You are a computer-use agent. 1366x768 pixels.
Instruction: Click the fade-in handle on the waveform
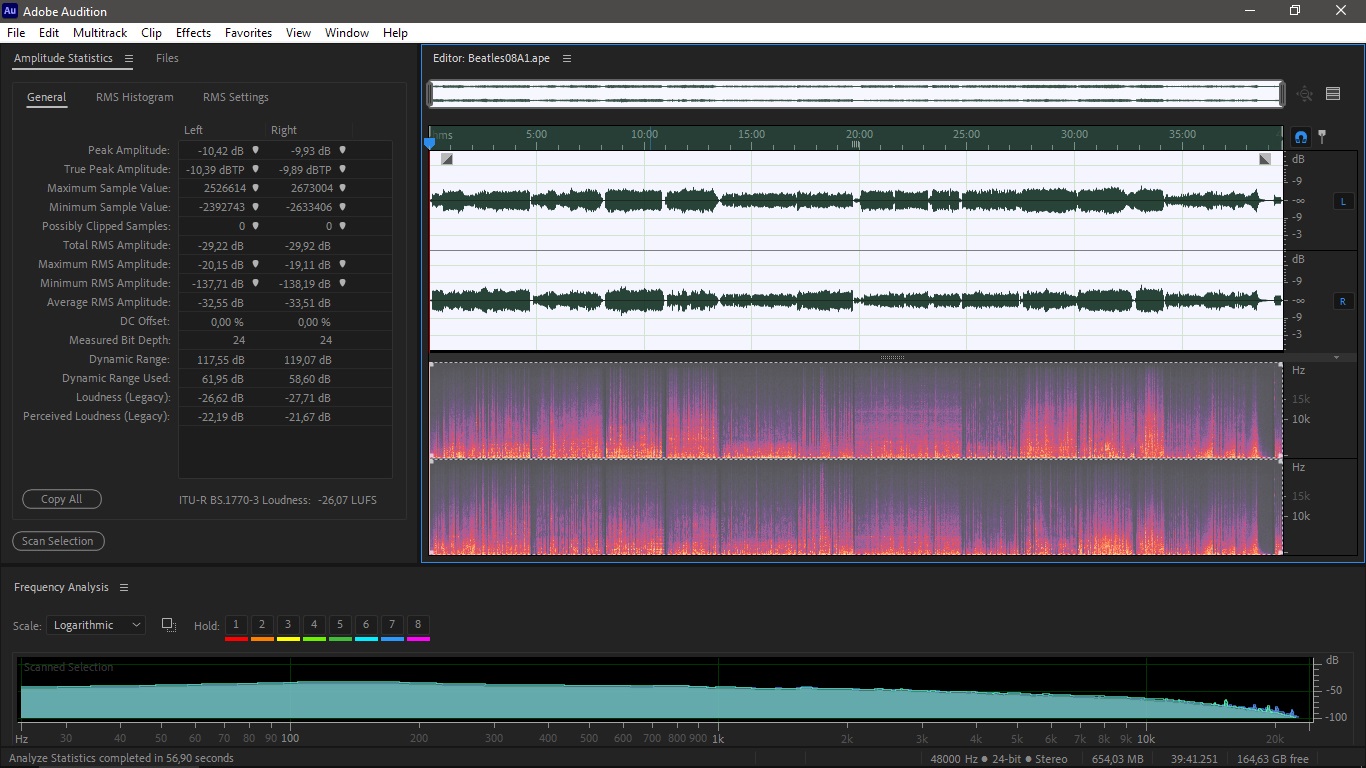pyautogui.click(x=447, y=159)
